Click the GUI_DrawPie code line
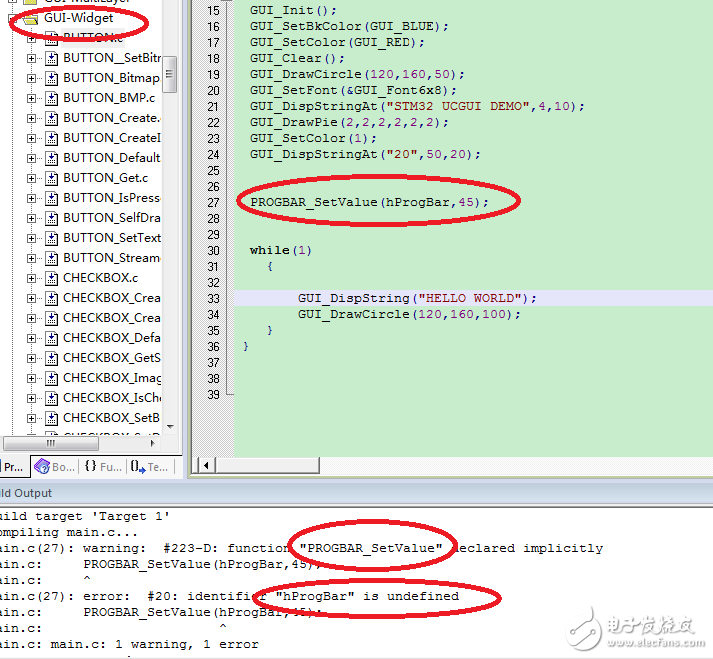This screenshot has height=659, width=713. (x=349, y=122)
